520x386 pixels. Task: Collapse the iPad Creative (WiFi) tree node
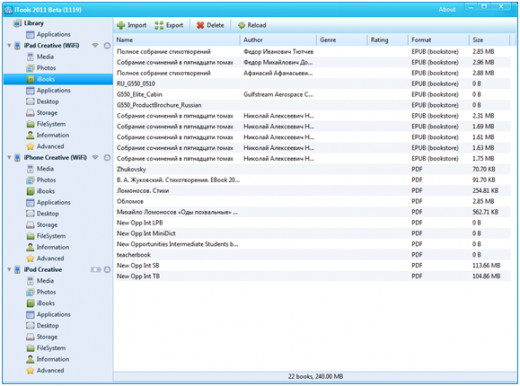point(9,45)
